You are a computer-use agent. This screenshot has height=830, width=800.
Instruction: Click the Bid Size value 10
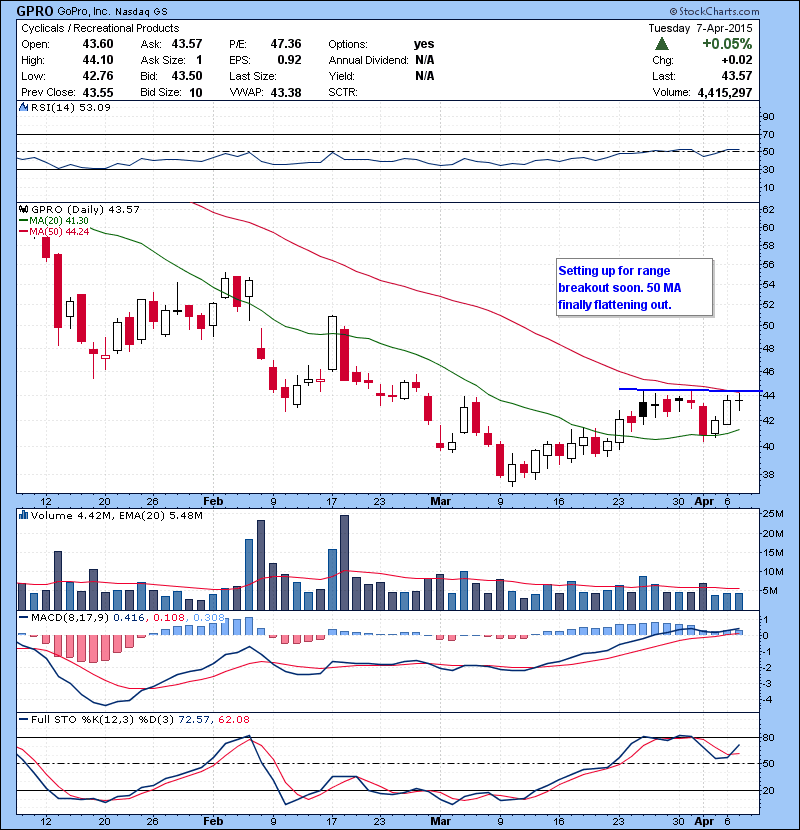[196, 93]
